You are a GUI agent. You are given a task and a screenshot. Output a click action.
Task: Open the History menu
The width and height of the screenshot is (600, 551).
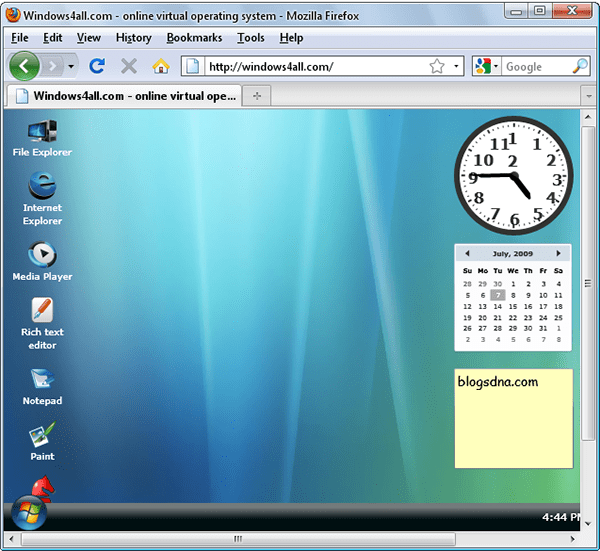[x=134, y=37]
